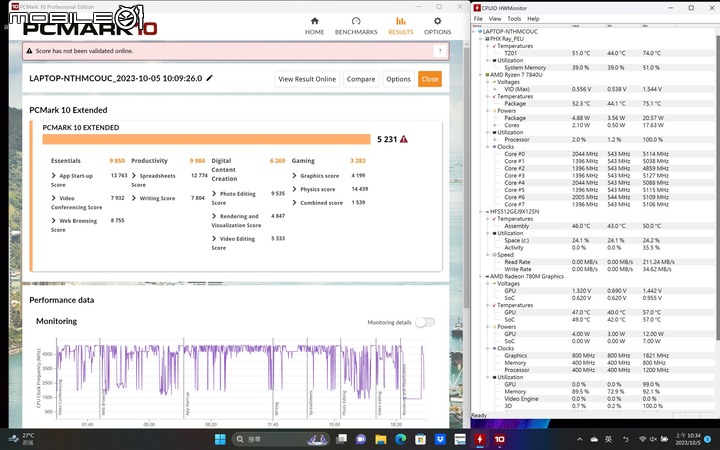Open Tools menu in HWMonitor

point(514,19)
